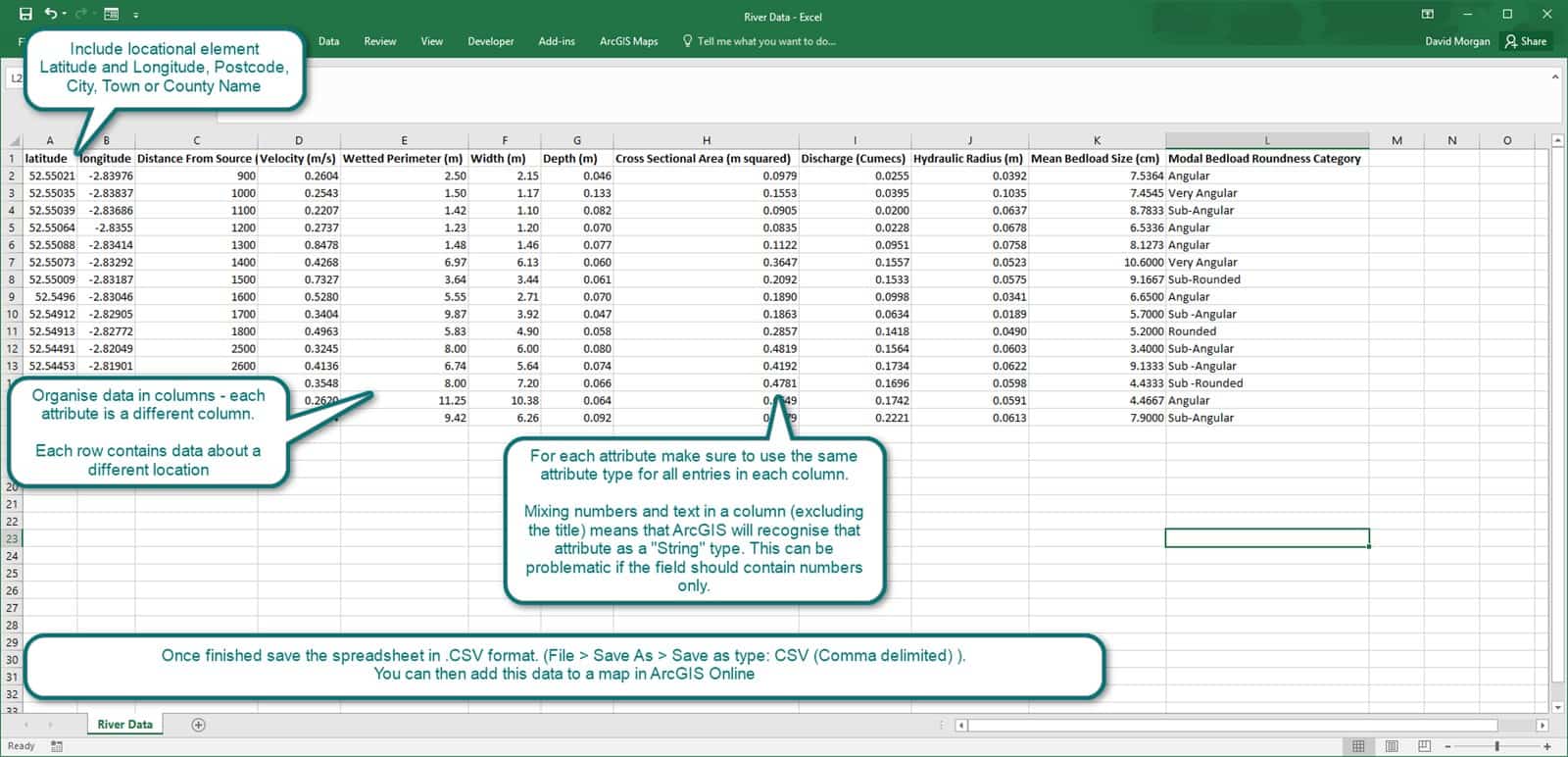Viewport: 1568px width, 757px height.
Task: Add a new sheet with plus icon
Action: point(199,725)
